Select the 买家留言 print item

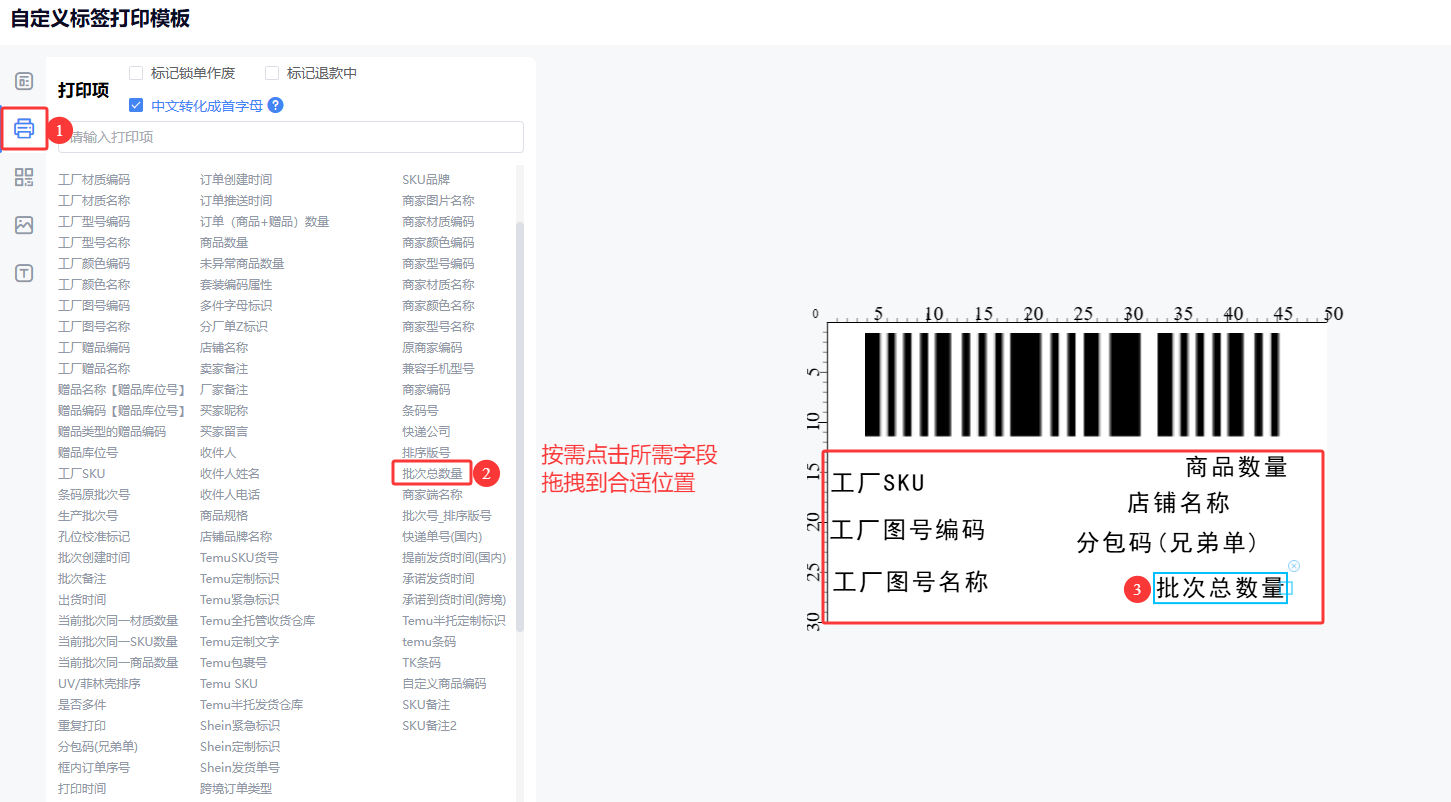coord(224,432)
